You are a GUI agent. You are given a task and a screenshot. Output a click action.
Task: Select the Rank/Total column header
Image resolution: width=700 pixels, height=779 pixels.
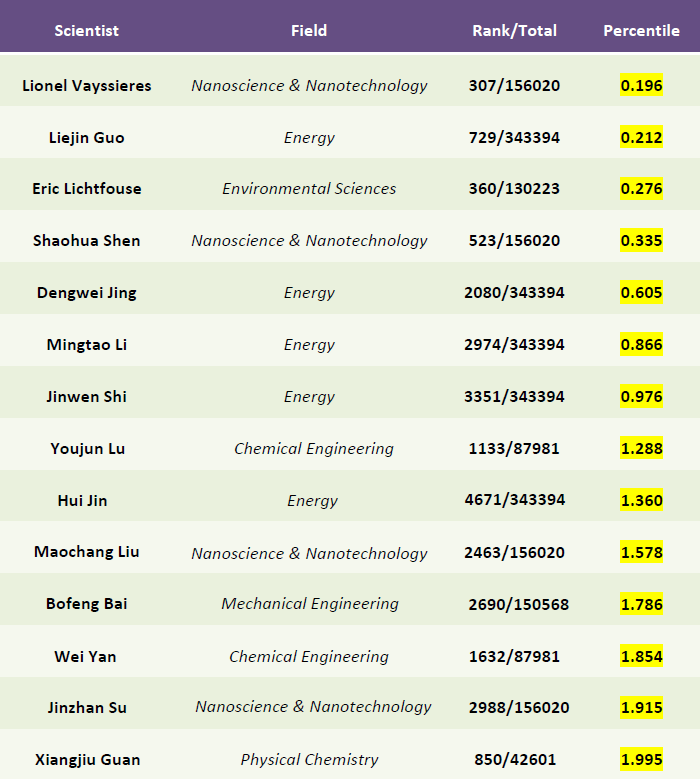(x=514, y=30)
